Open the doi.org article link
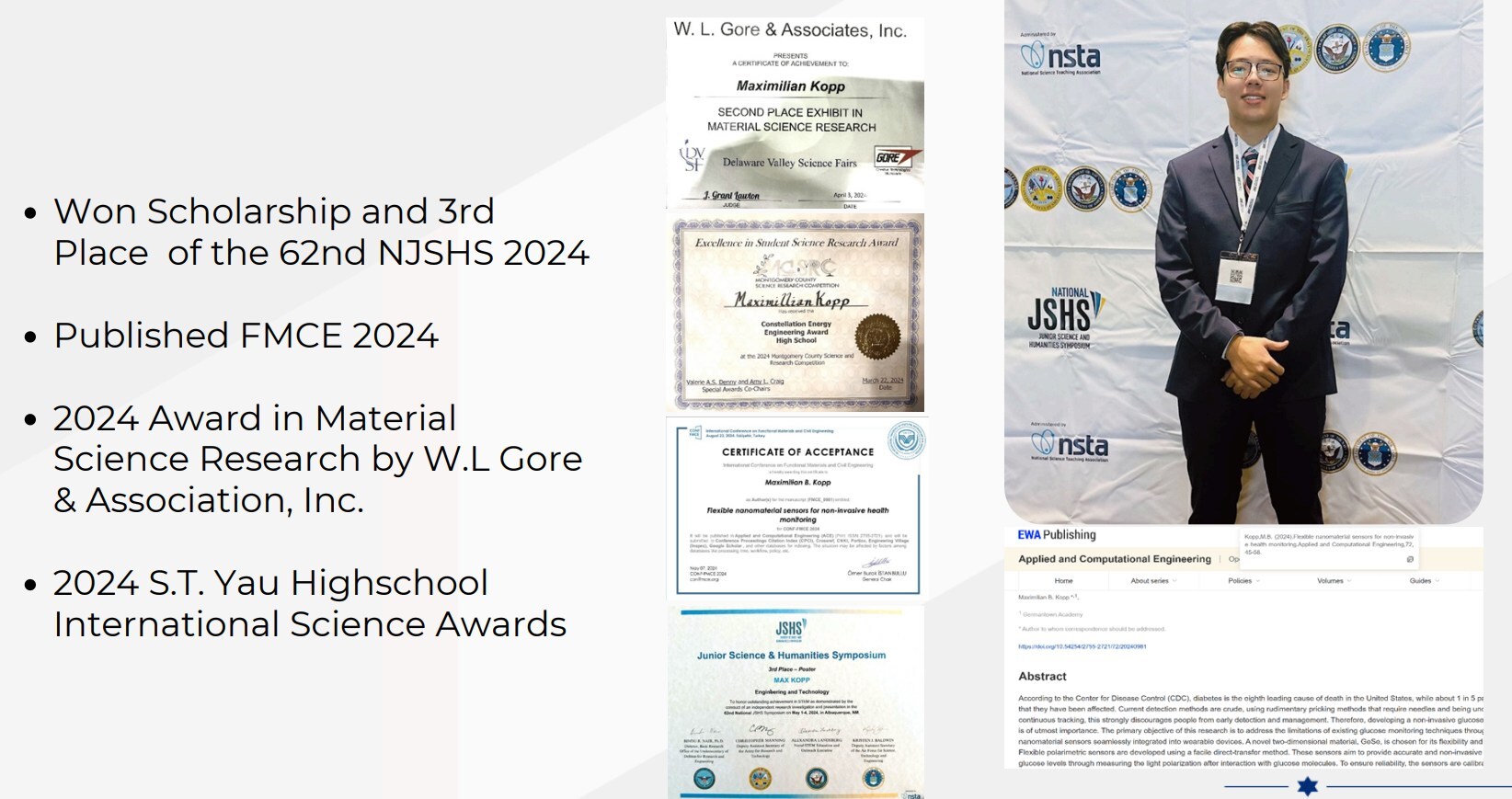 [1082, 646]
